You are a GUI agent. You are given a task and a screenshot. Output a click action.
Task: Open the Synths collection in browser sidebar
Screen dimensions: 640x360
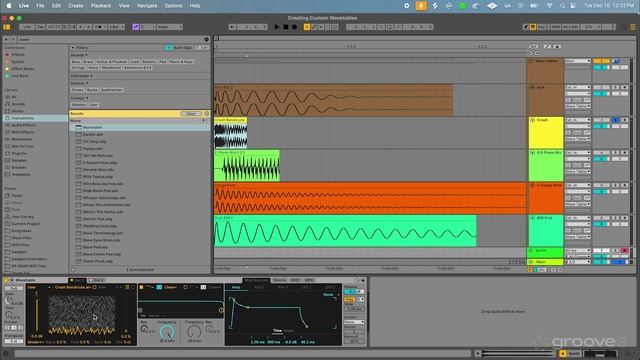(x=18, y=62)
